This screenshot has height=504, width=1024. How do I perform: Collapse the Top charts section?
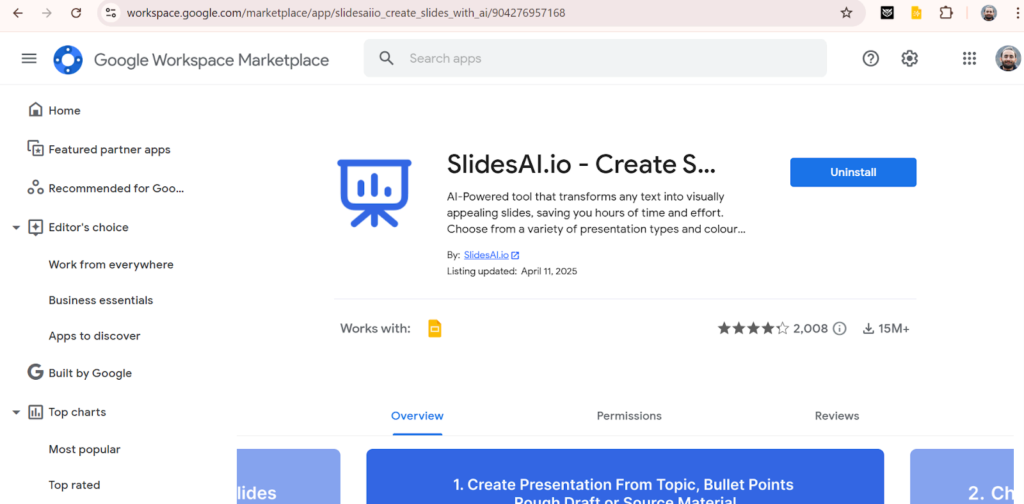point(16,412)
